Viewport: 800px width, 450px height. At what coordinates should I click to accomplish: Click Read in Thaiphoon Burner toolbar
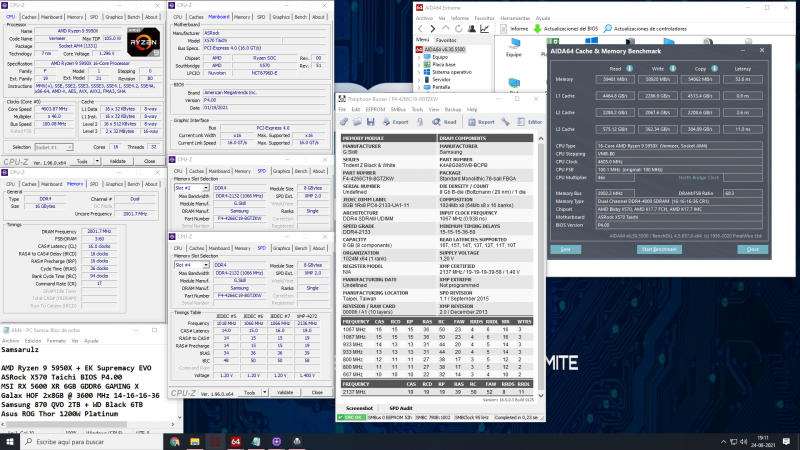[x=444, y=122]
